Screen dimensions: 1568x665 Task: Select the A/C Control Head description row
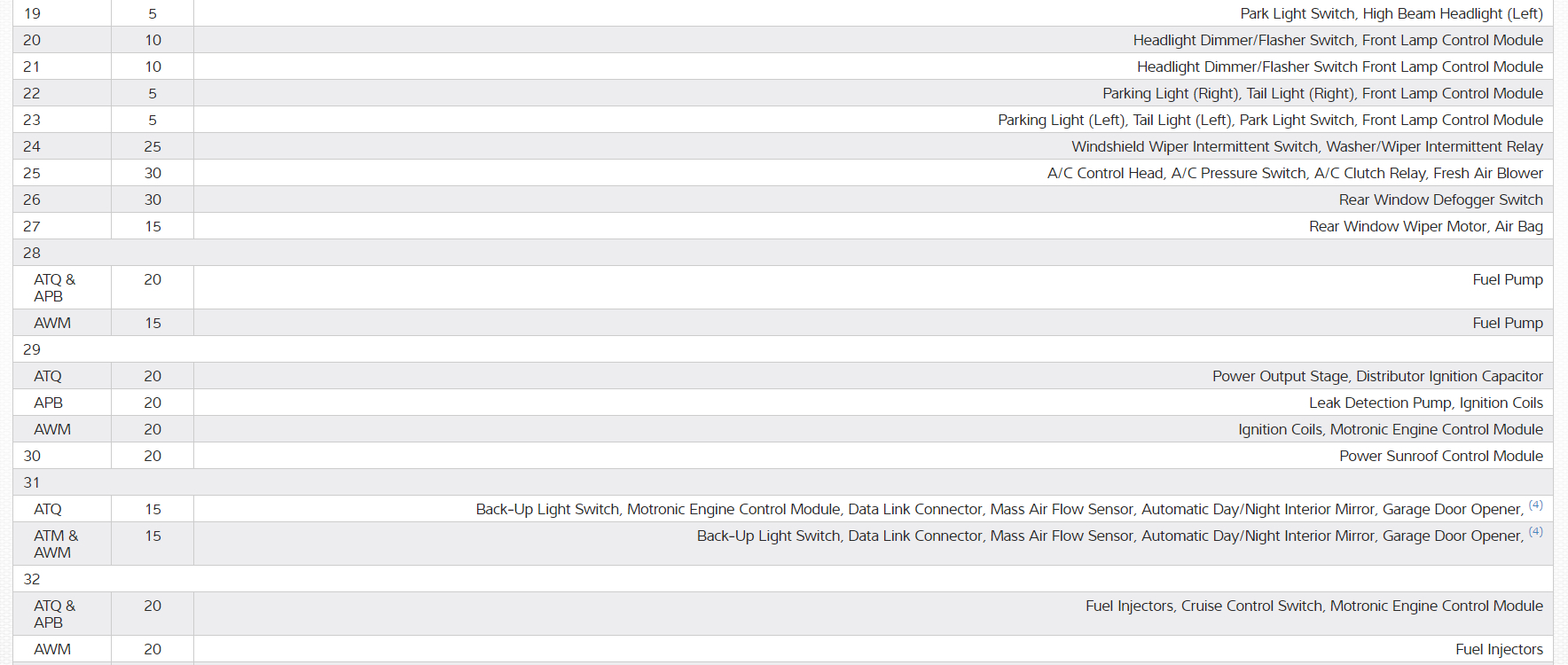1294,173
